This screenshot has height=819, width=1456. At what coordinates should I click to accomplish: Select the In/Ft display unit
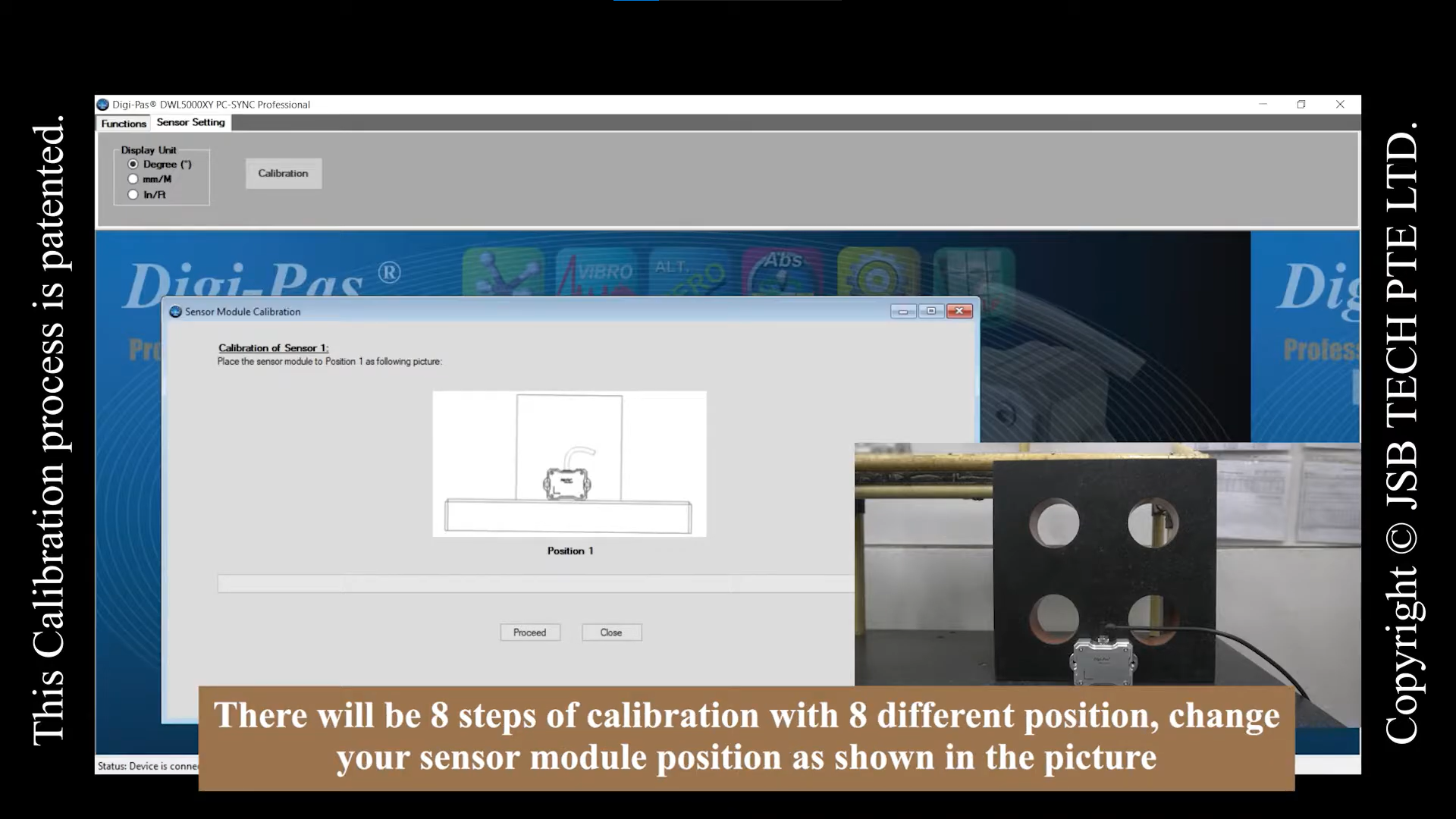coord(133,195)
